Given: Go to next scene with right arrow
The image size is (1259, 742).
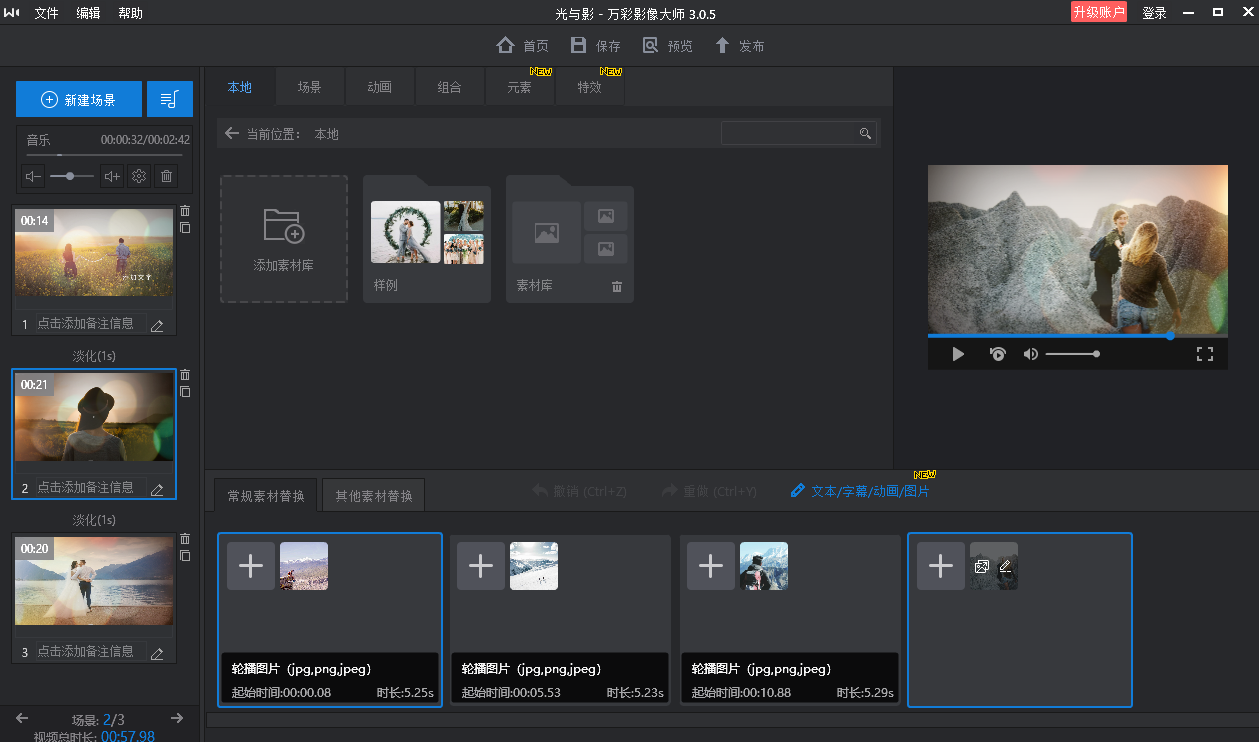Looking at the screenshot, I should click(177, 718).
